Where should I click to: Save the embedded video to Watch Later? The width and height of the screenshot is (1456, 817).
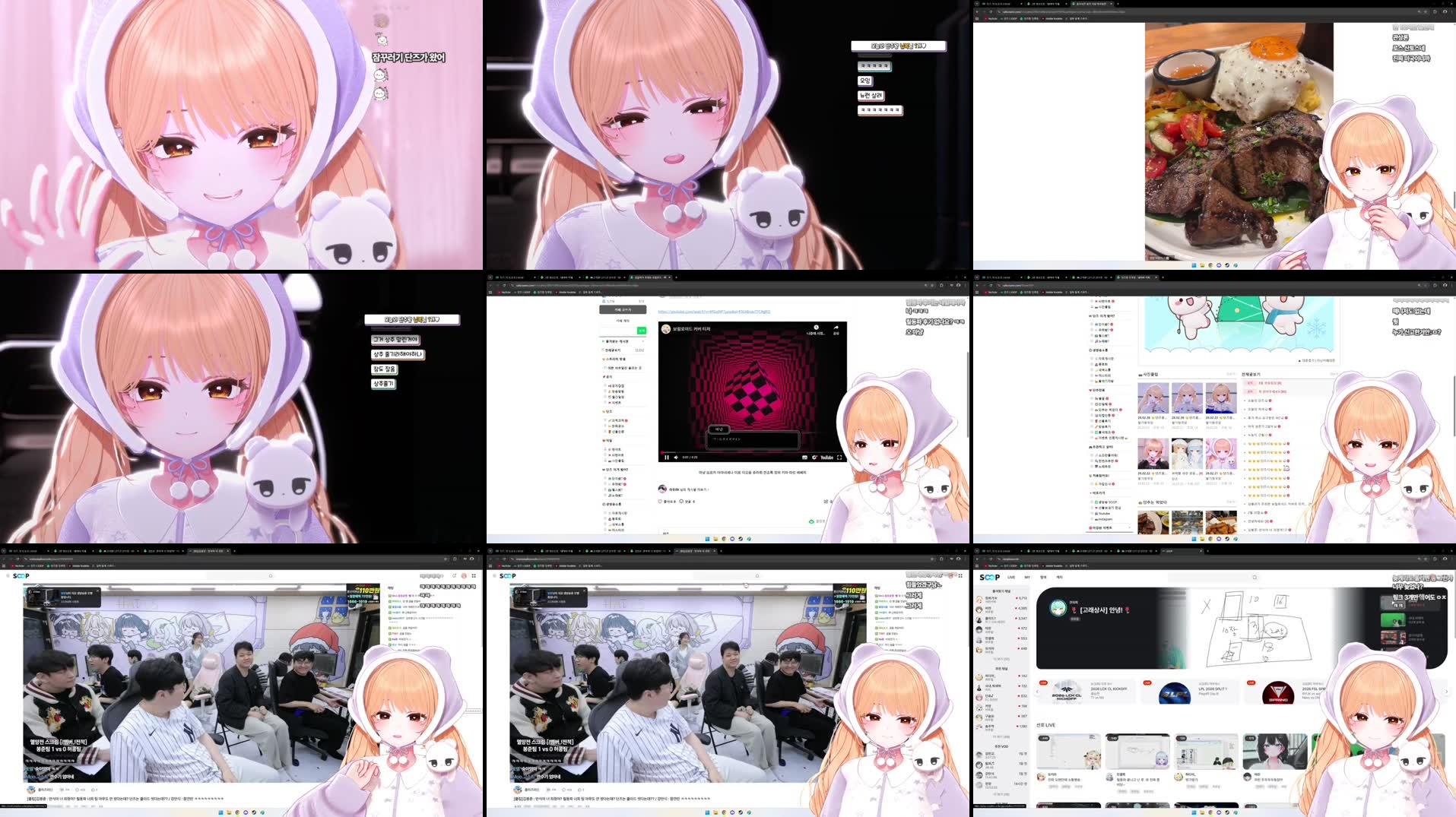[x=816, y=328]
